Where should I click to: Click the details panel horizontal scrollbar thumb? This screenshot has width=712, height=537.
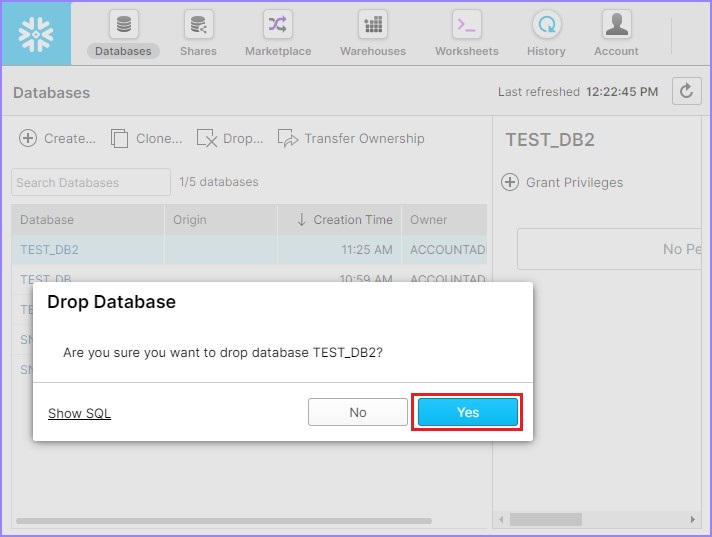tap(546, 519)
